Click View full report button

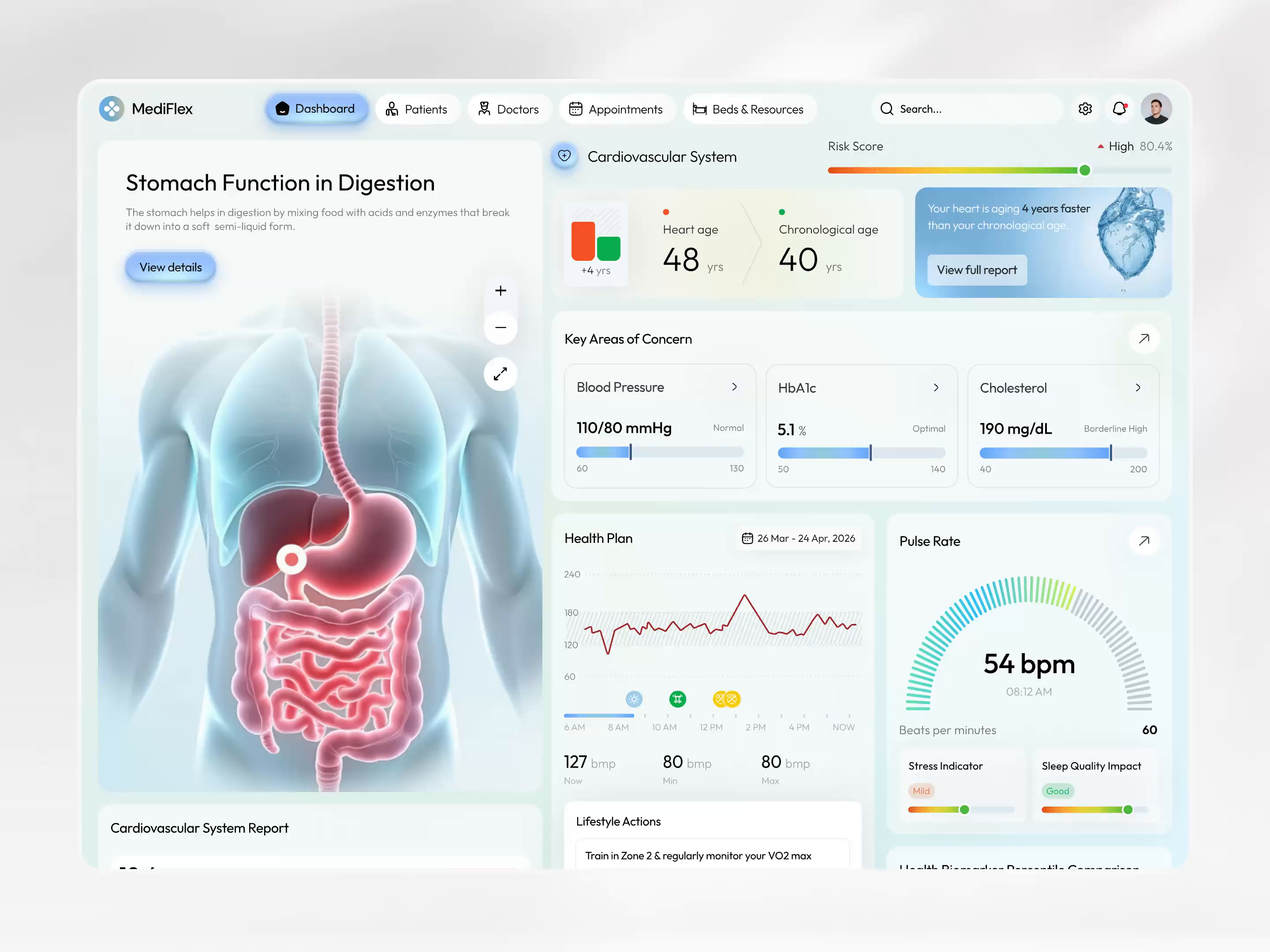point(977,270)
